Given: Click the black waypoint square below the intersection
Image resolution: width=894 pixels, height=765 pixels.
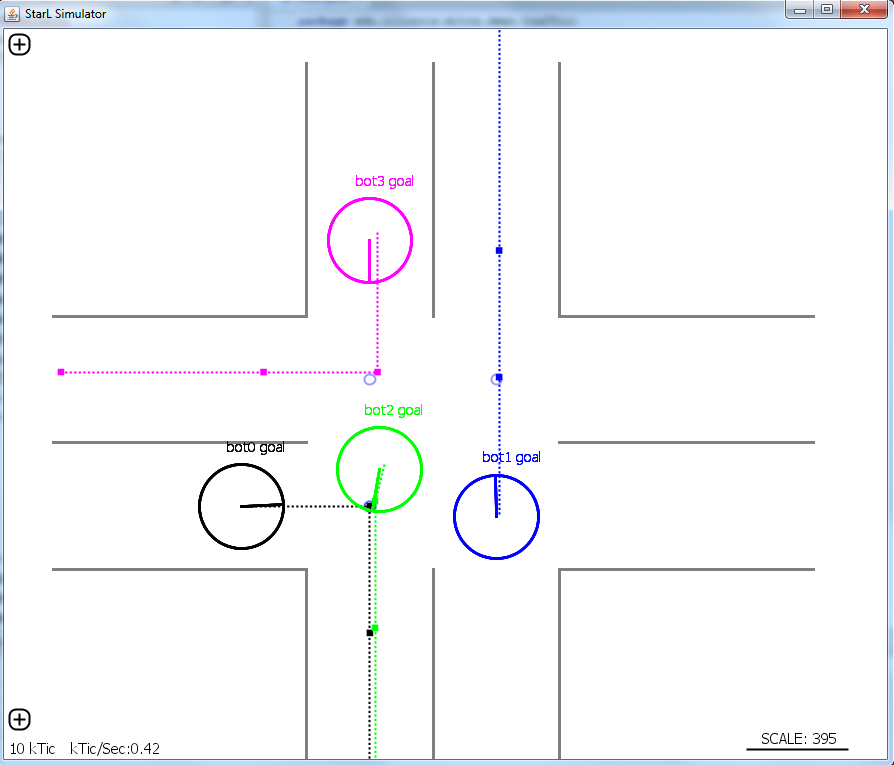Looking at the screenshot, I should 369,633.
